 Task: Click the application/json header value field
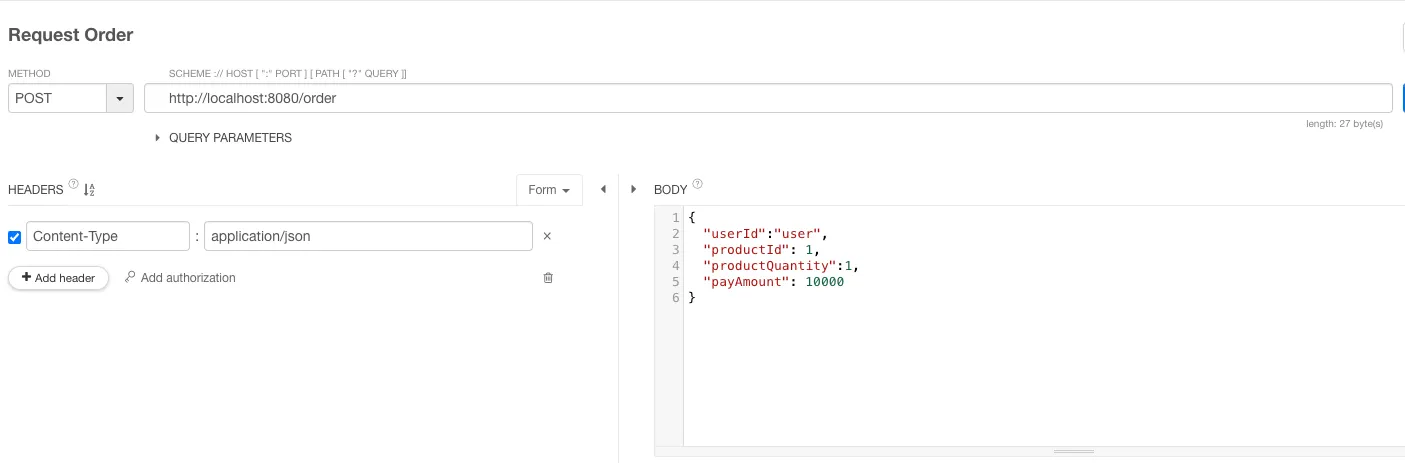tap(368, 236)
